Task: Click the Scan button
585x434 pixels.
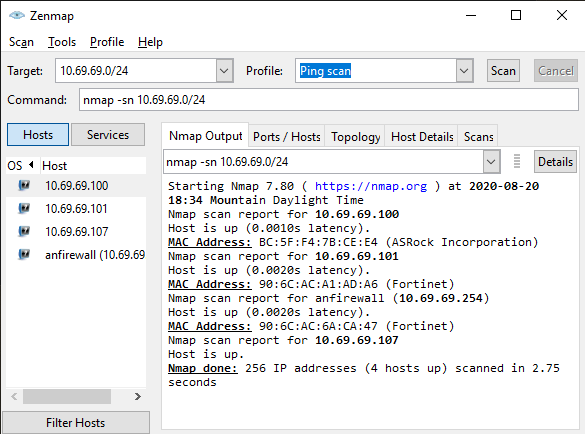Action: [503, 71]
